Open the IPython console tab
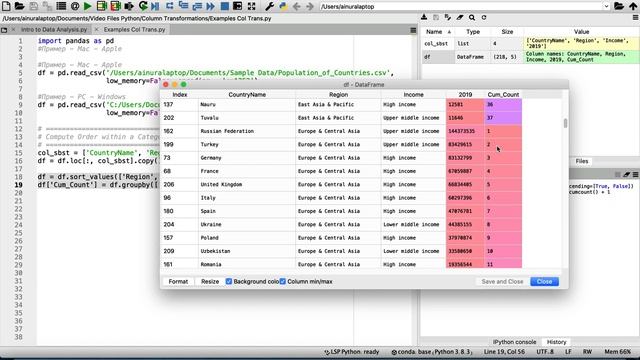Viewport: 640px width, 360px height. point(514,342)
